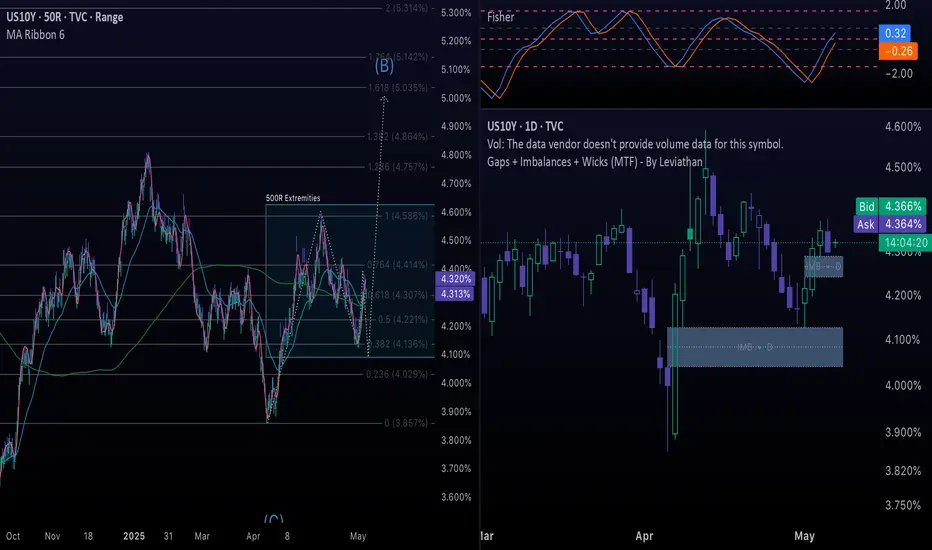932x550 pixels.
Task: Click 4.600% on the daily chart price axis
Action: [903, 126]
